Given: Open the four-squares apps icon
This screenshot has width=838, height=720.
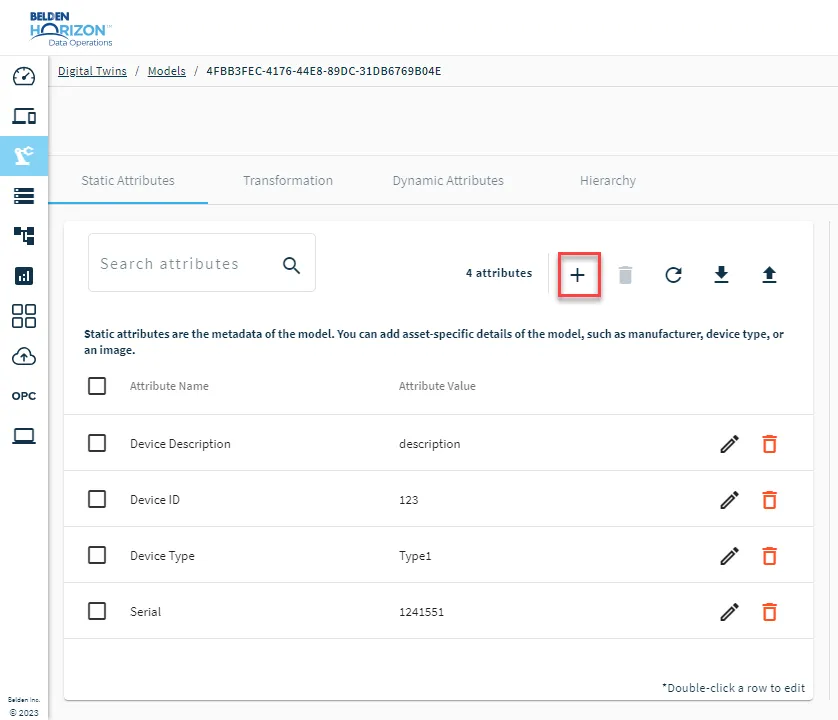Looking at the screenshot, I should click(x=24, y=316).
